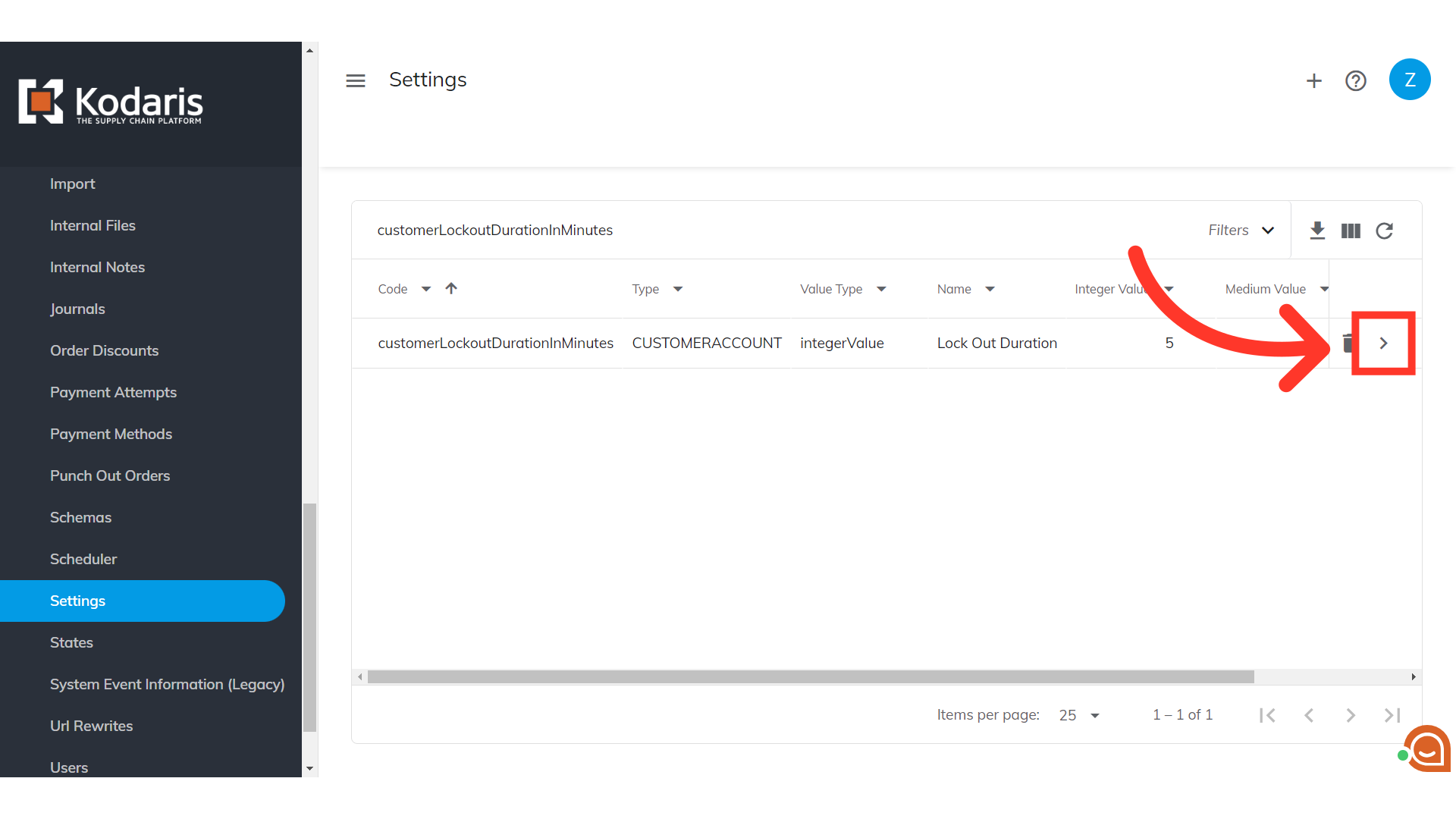Refresh the settings table
The height and width of the screenshot is (819, 1456).
pos(1384,231)
